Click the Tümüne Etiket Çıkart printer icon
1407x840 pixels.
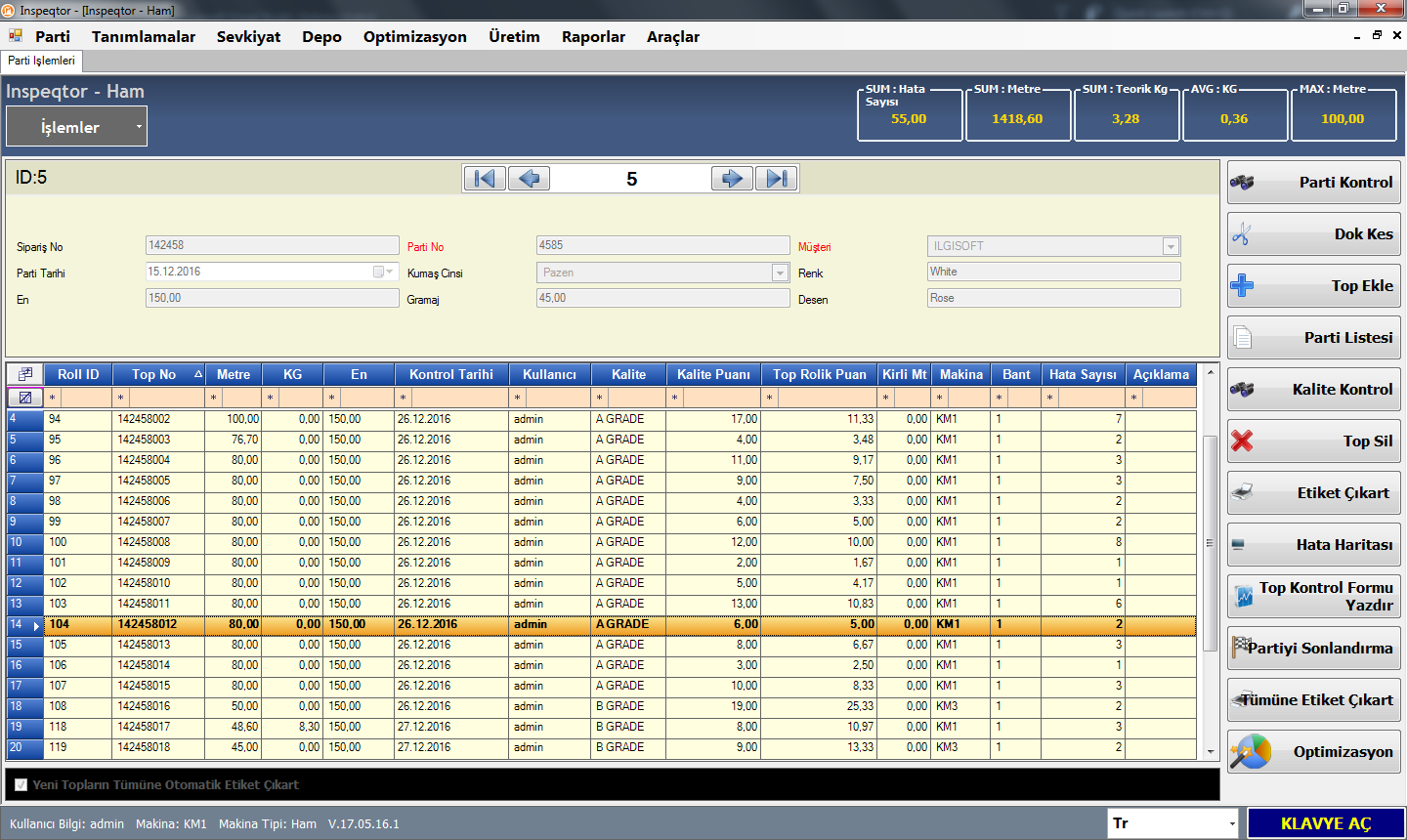tap(1242, 699)
